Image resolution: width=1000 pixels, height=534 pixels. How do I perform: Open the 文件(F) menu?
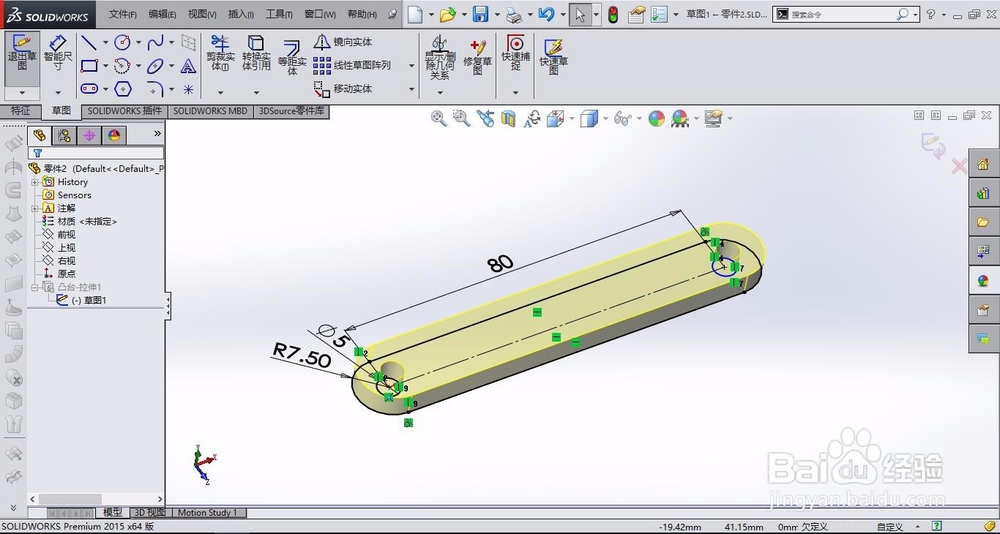(122, 14)
